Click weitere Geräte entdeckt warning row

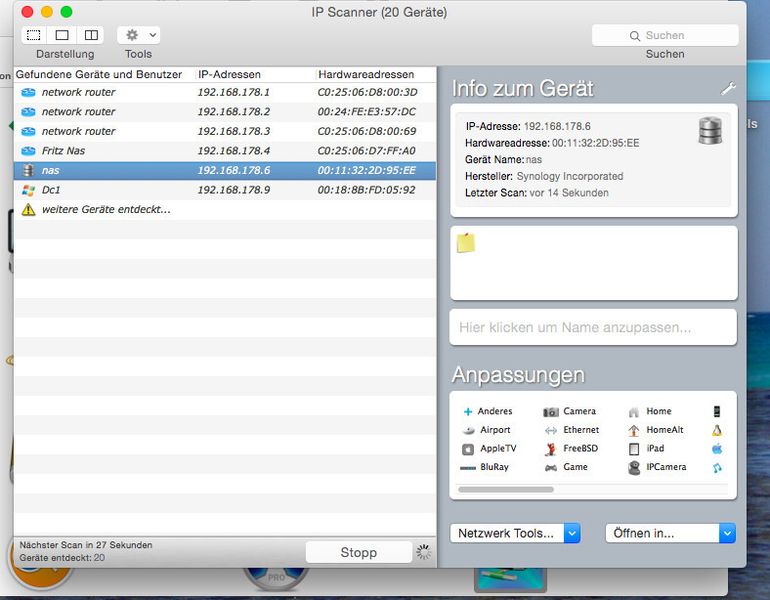click(225, 210)
